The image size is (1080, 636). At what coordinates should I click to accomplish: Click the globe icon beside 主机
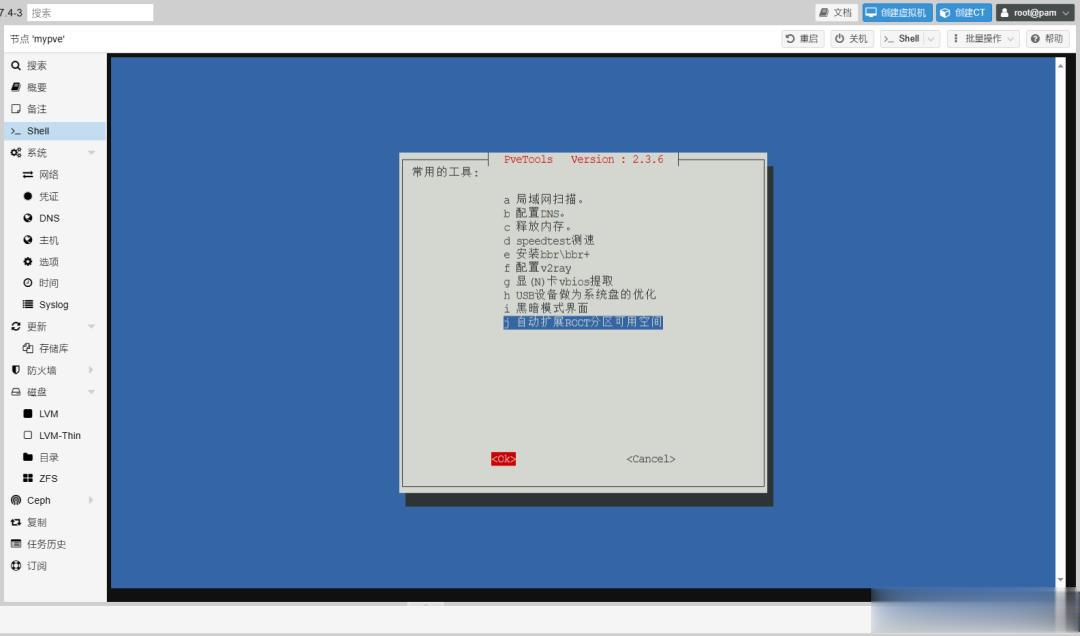click(28, 240)
